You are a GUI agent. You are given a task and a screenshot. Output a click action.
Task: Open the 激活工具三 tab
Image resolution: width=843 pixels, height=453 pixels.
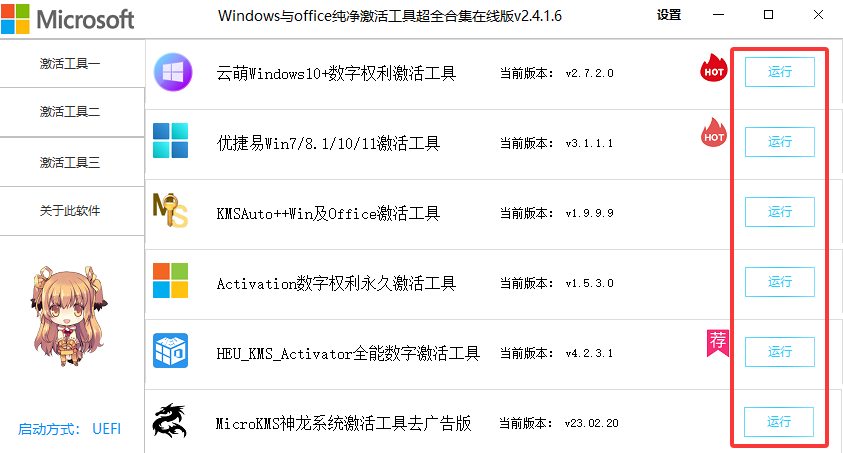[70, 162]
